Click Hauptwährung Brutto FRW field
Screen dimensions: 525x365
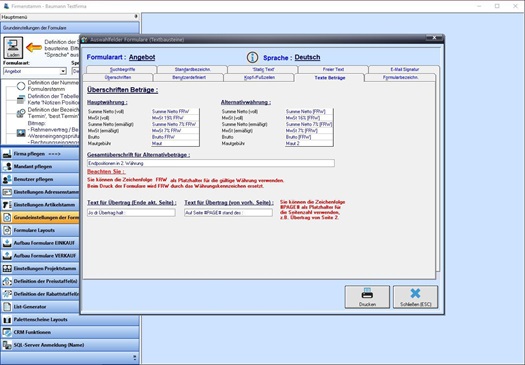(175, 137)
